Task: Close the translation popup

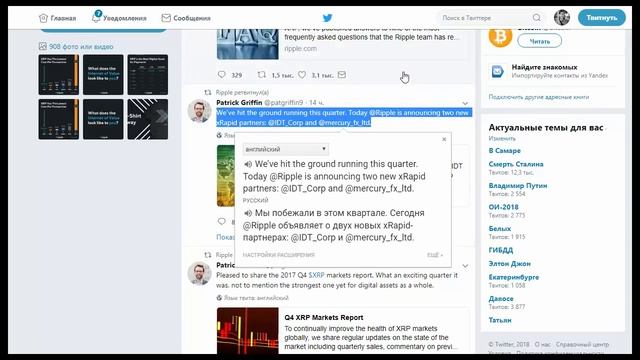Action: click(444, 139)
